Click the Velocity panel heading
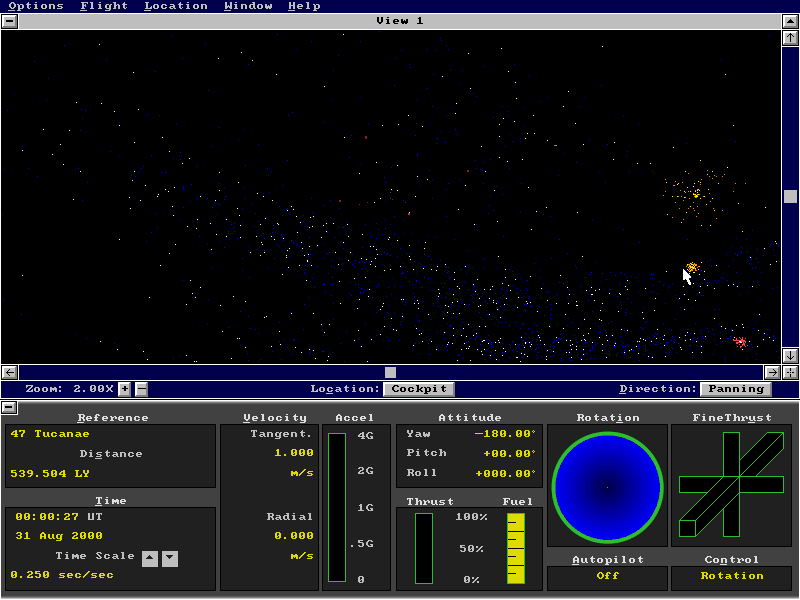Image resolution: width=800 pixels, height=600 pixels. click(x=275, y=418)
